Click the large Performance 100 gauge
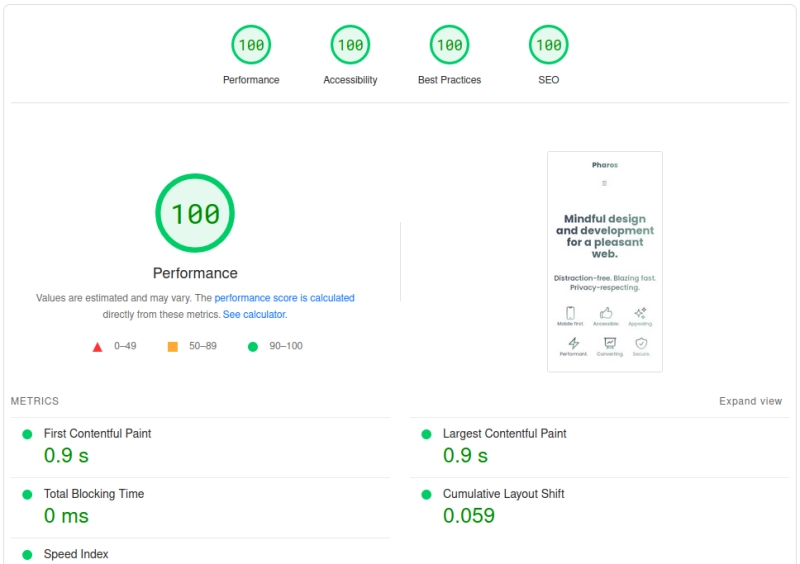This screenshot has height=564, width=800. click(x=195, y=213)
